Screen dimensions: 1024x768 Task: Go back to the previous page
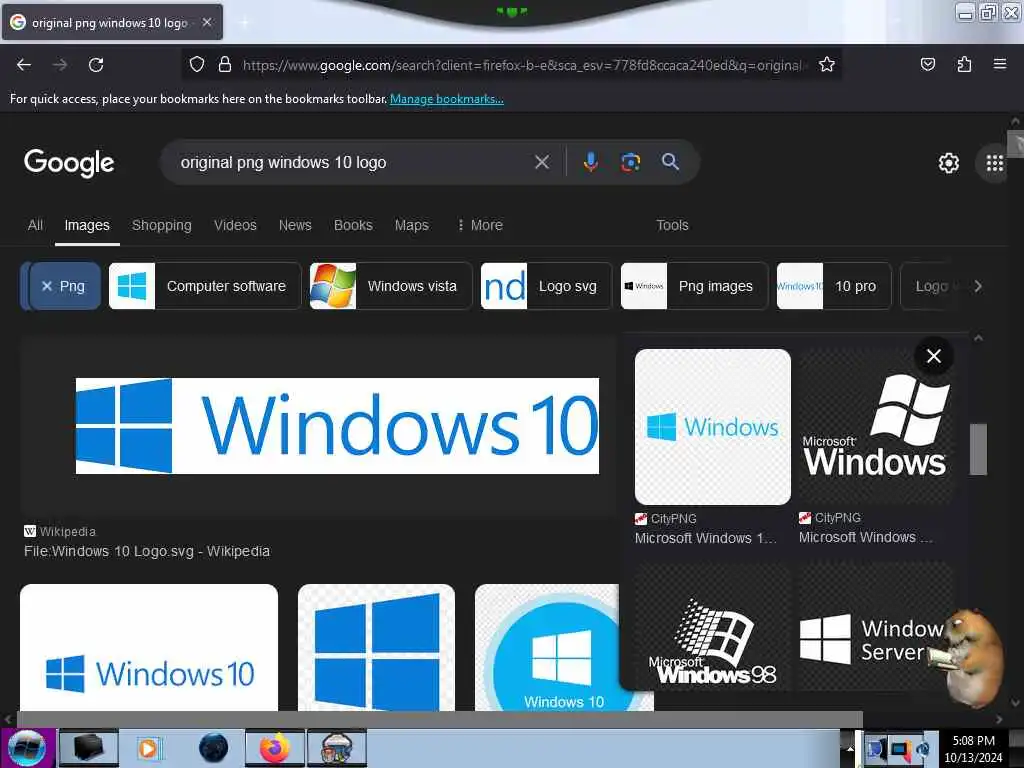click(24, 65)
